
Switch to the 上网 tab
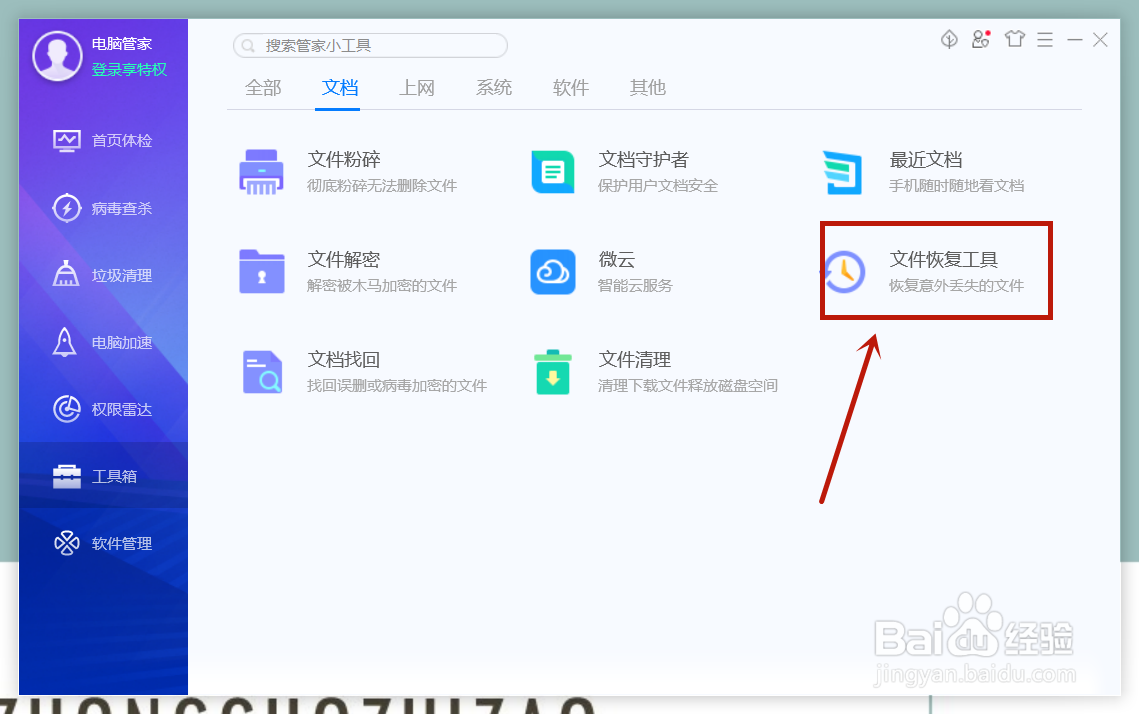(417, 88)
